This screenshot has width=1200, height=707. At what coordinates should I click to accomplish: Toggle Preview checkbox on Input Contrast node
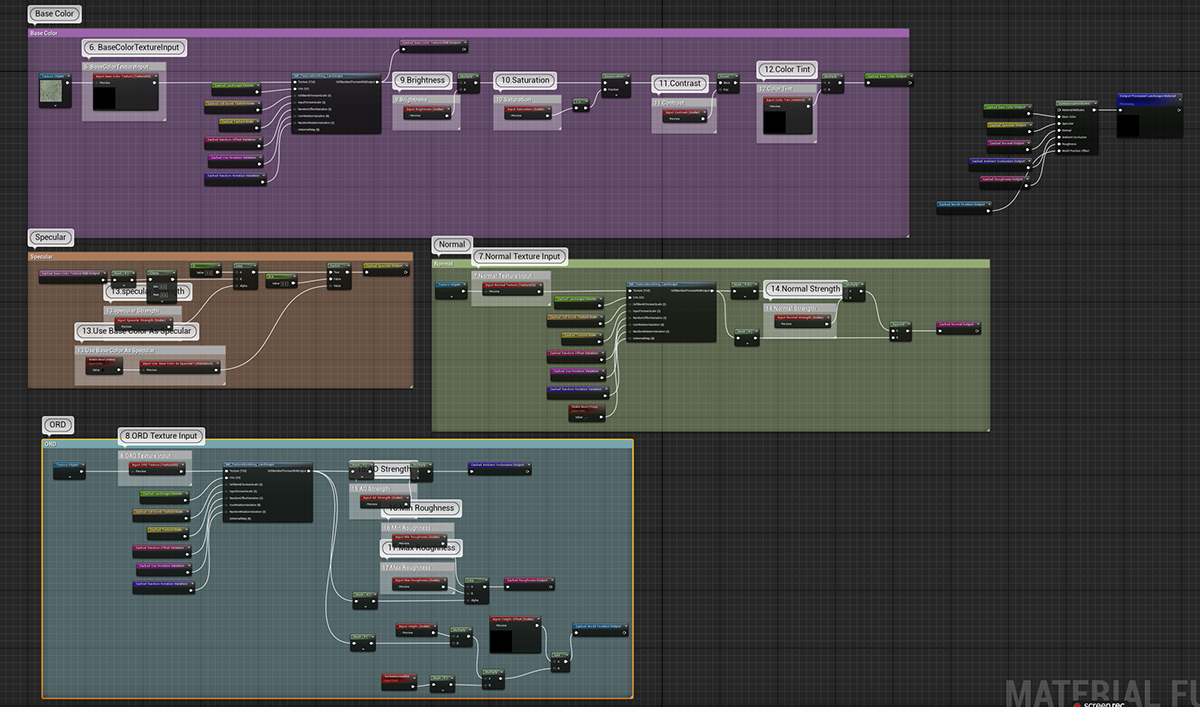point(666,118)
